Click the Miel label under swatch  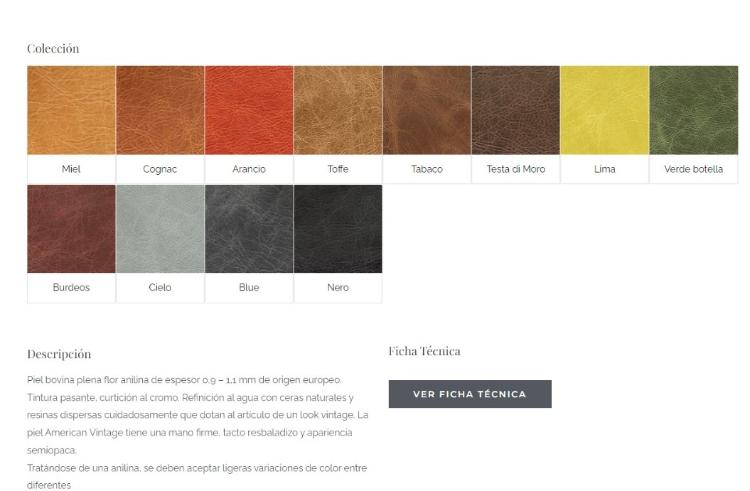pos(71,169)
